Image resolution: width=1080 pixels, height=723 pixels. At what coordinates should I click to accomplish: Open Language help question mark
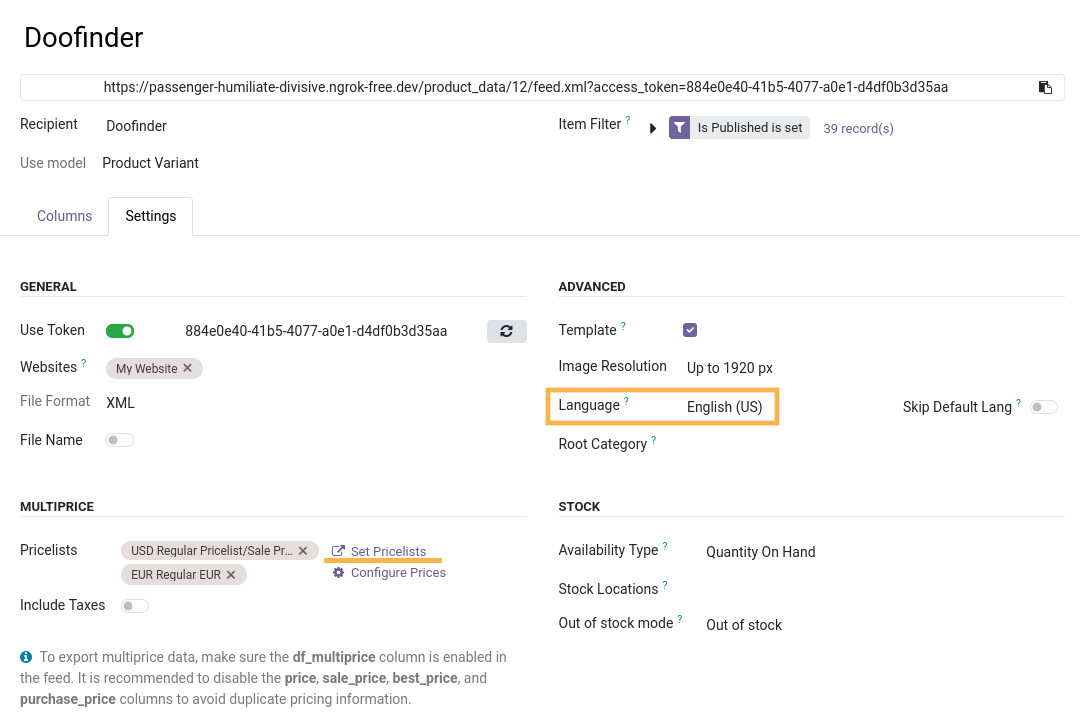[x=626, y=400]
